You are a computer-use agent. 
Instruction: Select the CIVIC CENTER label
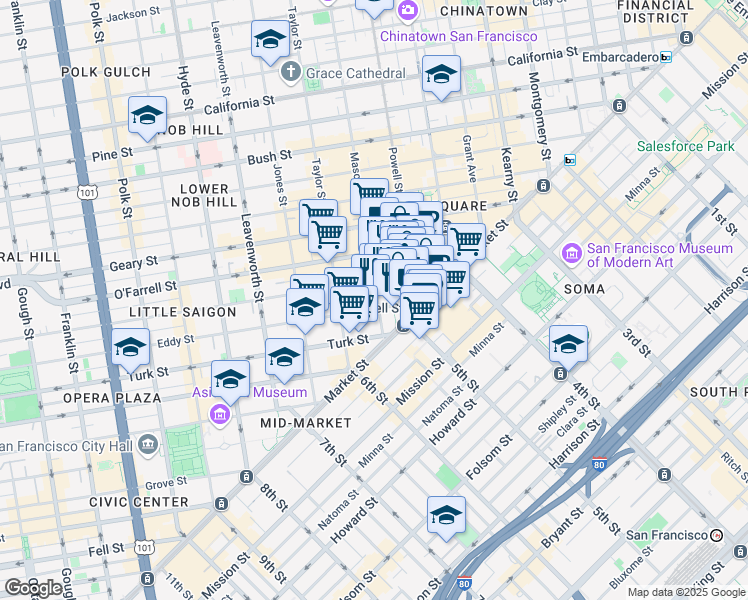coord(139,502)
